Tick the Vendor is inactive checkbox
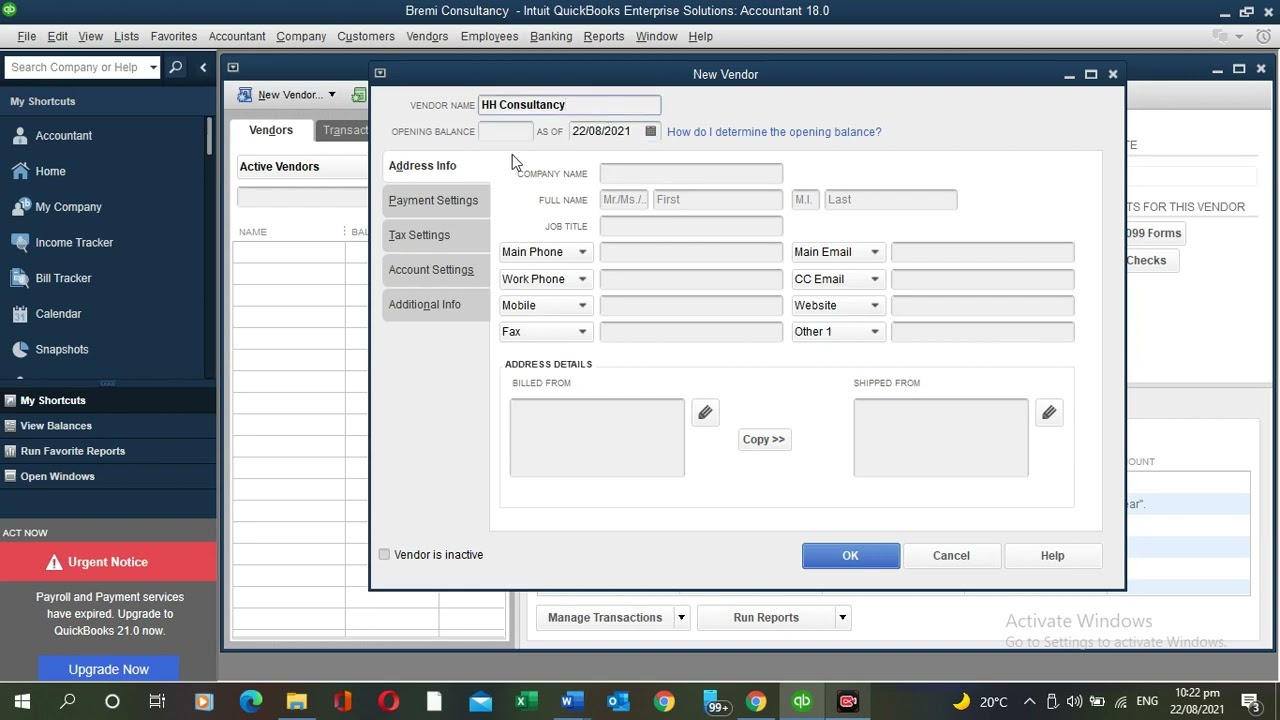The image size is (1280, 720). point(384,555)
